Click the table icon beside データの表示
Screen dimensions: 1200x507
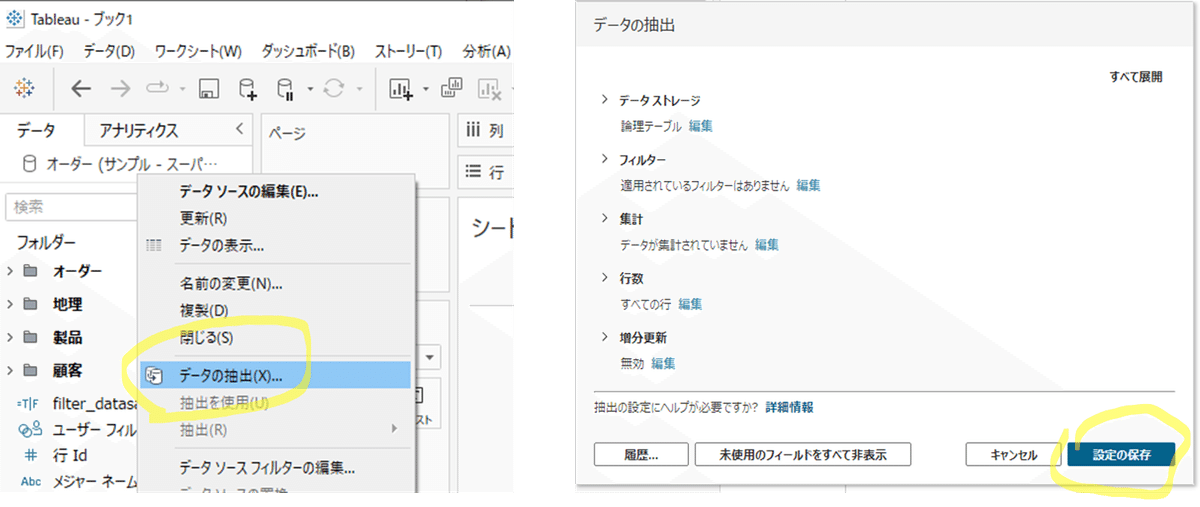coord(154,245)
